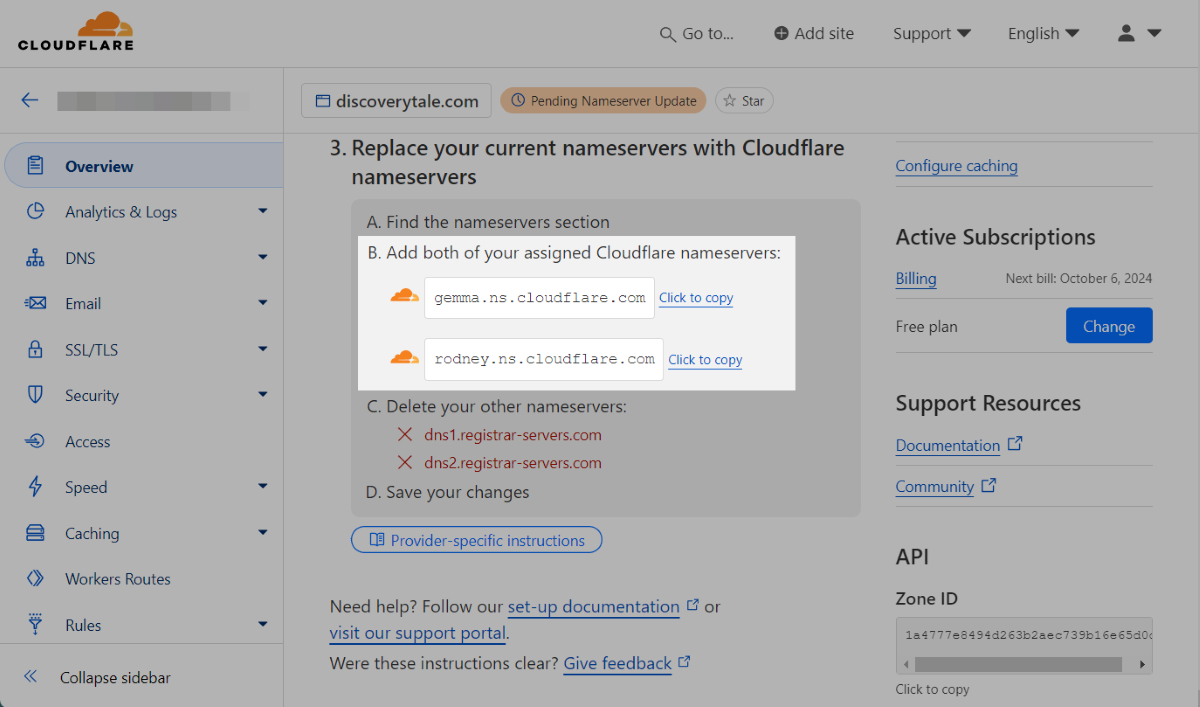Expand the Analytics & Logs submenu arrow
Screen dimensions: 1200x707
263,211
